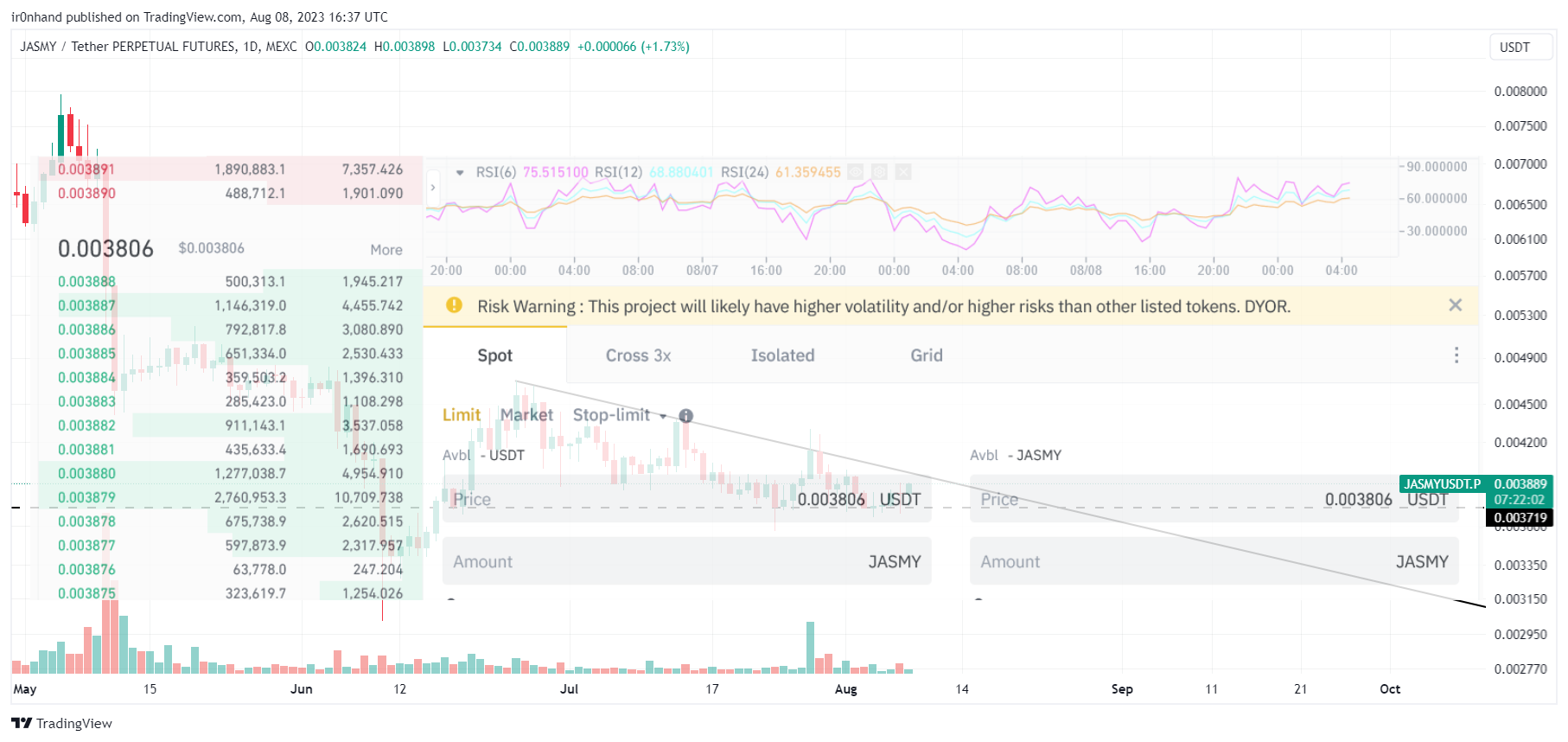Dismiss the Risk Warning banner
1568x742 pixels.
[x=1456, y=305]
